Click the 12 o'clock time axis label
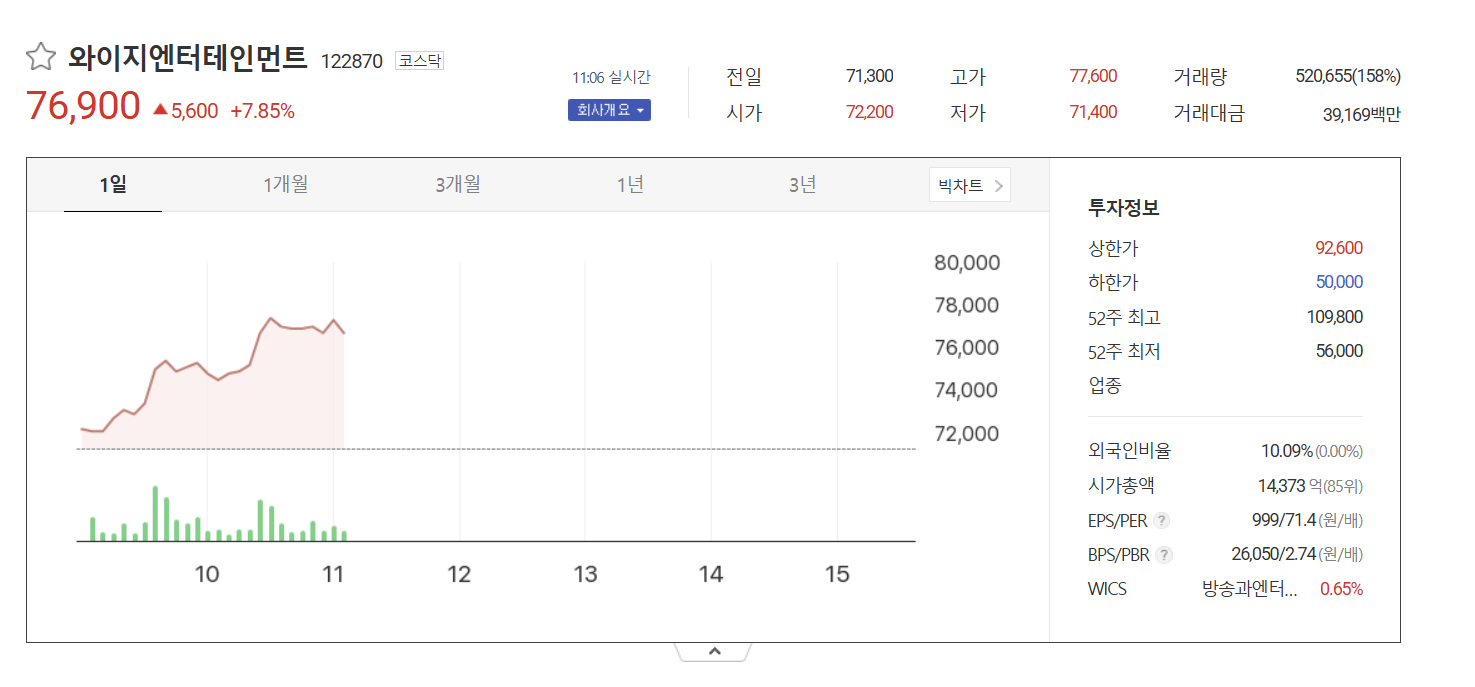Viewport: 1475px width, 687px height. click(x=459, y=574)
